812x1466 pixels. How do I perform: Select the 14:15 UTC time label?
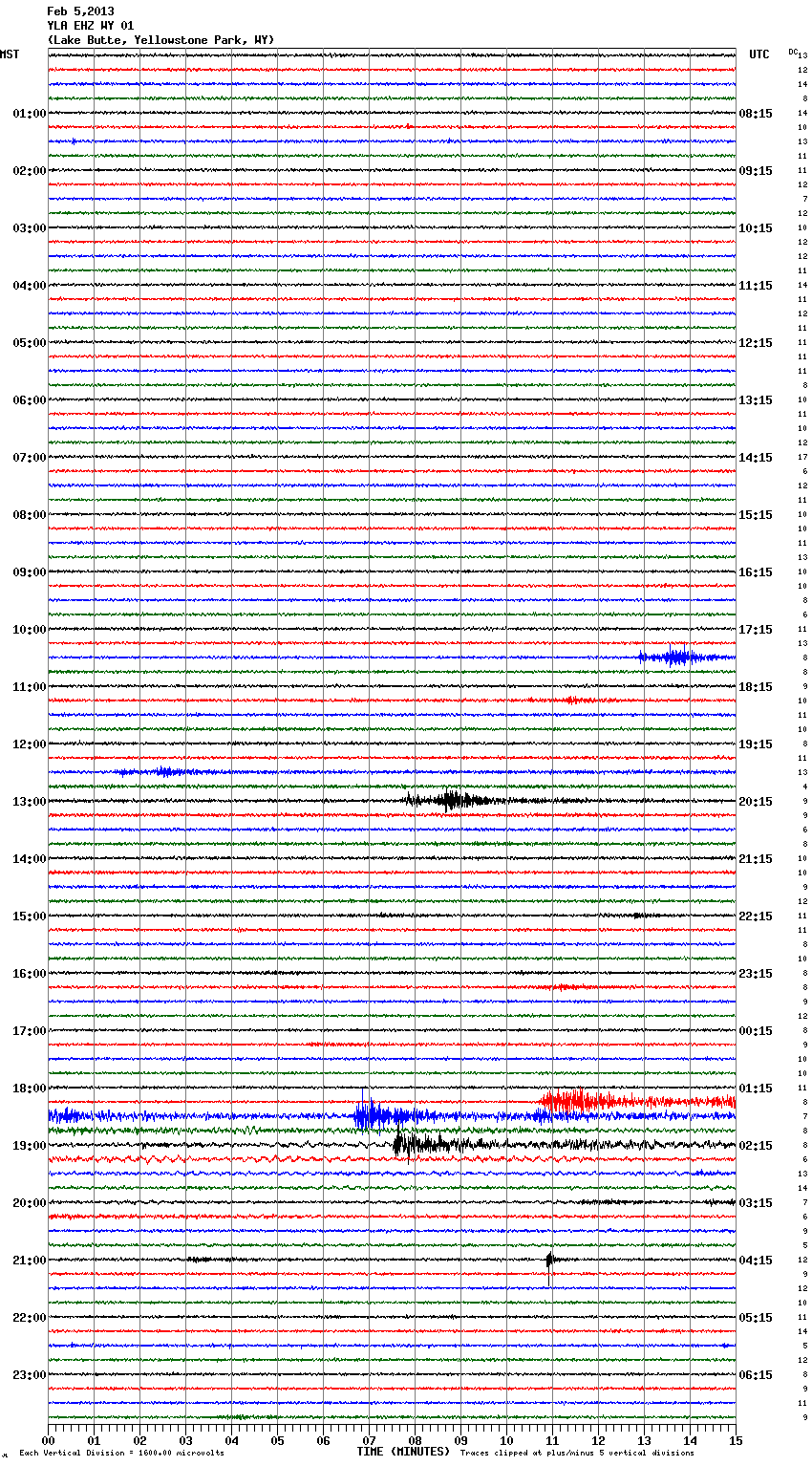pos(756,458)
